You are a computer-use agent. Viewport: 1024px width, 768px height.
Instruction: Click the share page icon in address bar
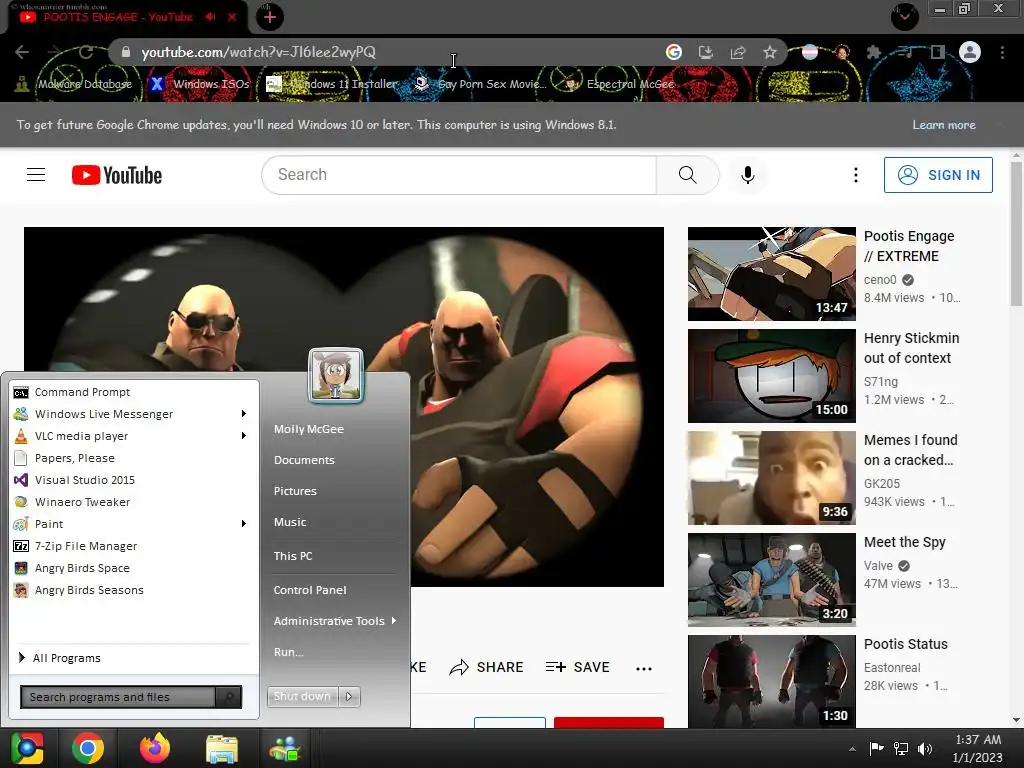[x=738, y=52]
